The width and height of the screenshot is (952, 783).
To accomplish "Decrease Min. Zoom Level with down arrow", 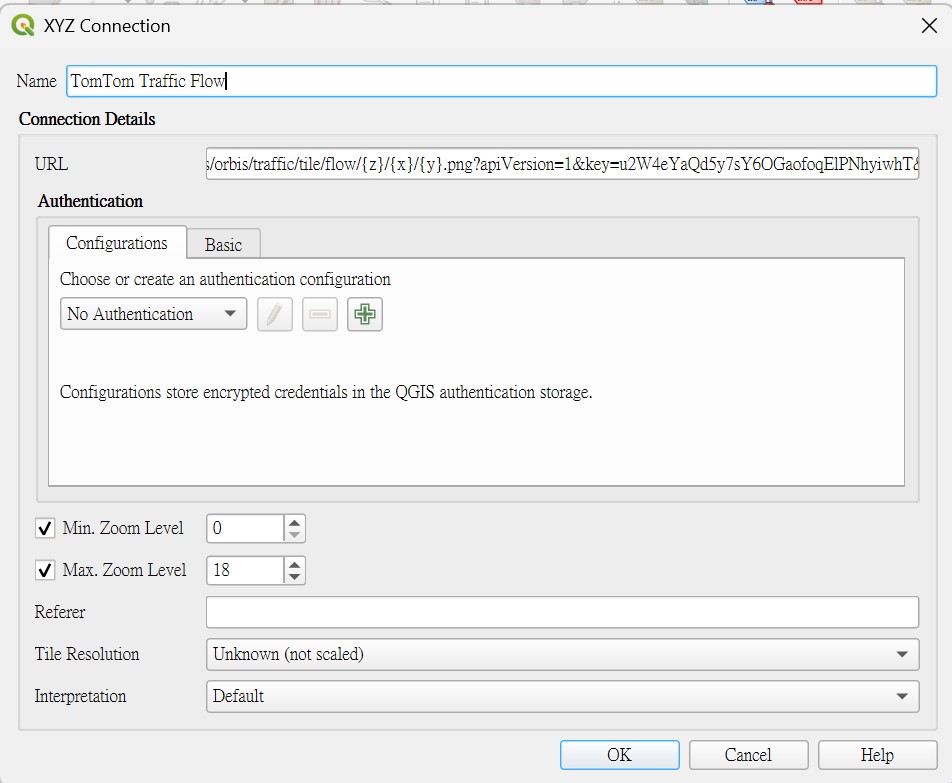I will [294, 535].
